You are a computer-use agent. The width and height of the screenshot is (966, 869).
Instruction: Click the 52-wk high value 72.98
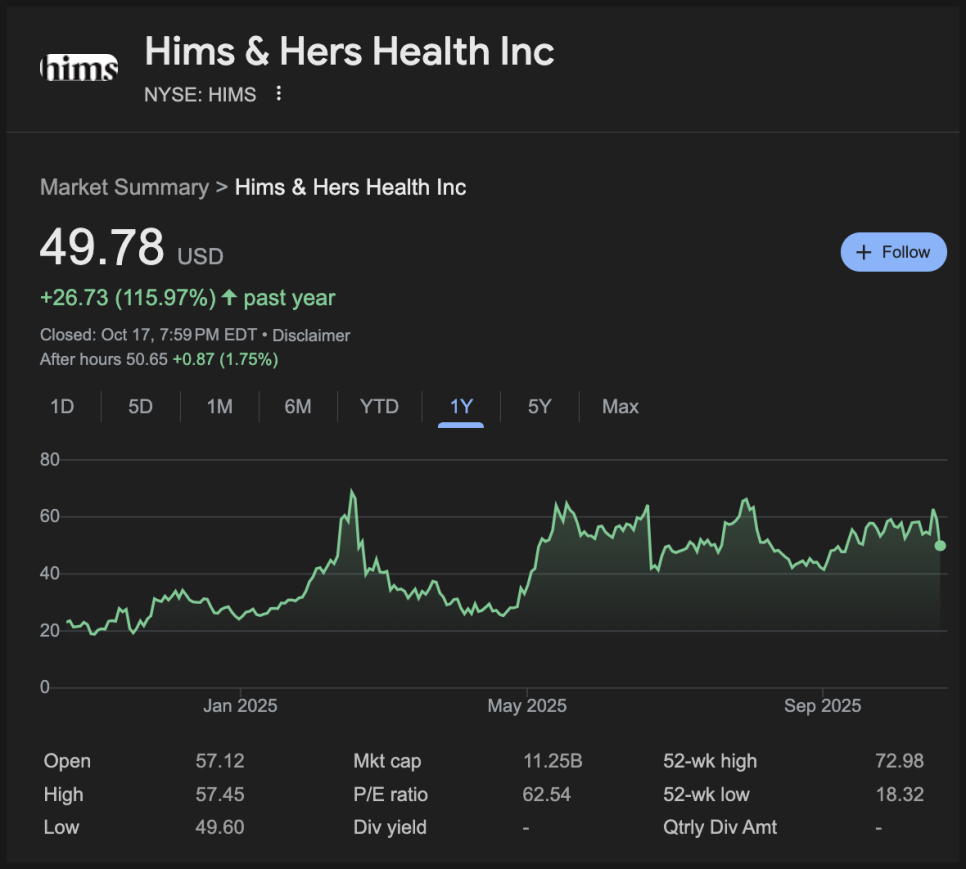click(x=898, y=761)
